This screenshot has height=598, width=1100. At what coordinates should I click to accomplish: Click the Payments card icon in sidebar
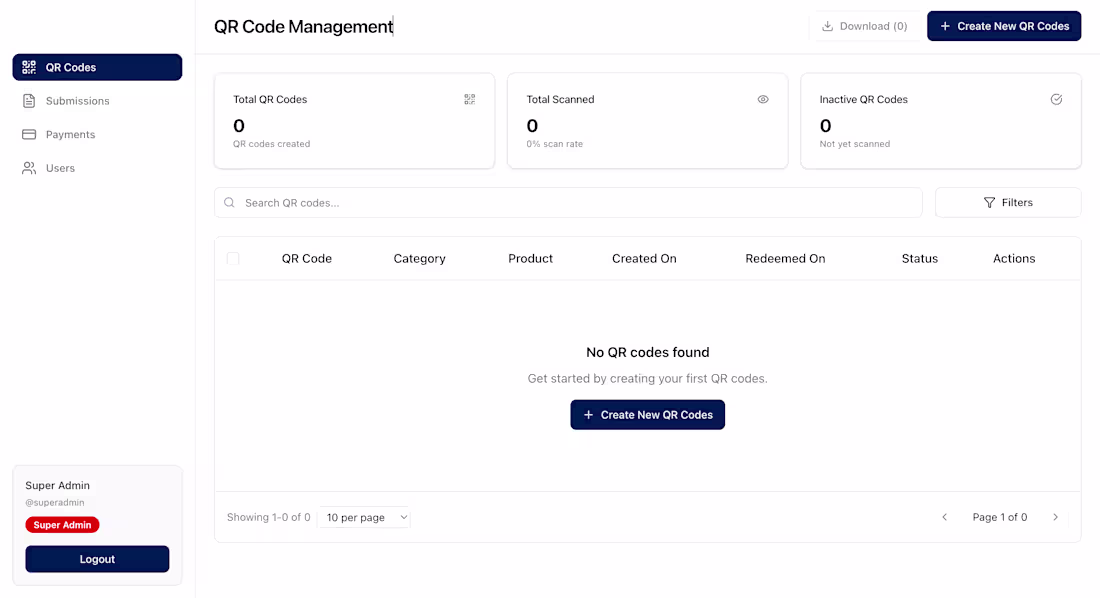(29, 134)
